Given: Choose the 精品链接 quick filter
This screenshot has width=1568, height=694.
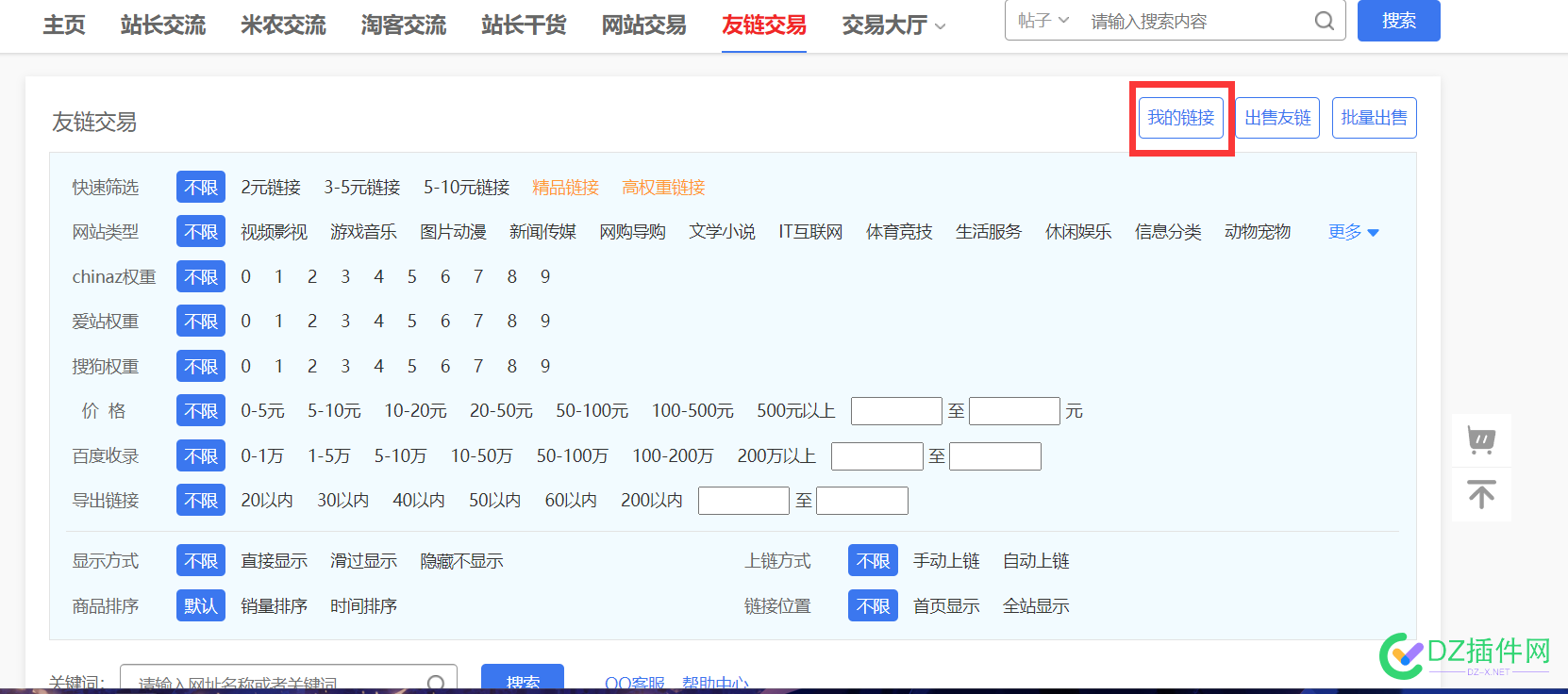Looking at the screenshot, I should [x=566, y=188].
